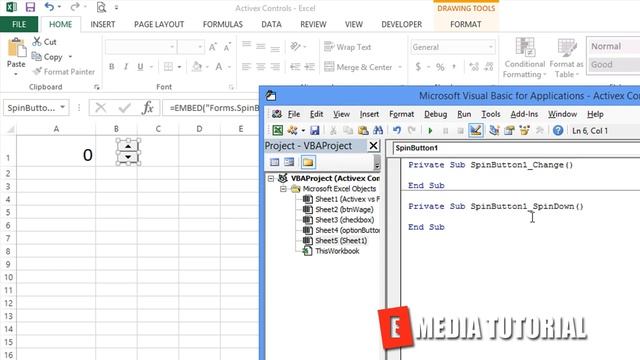The width and height of the screenshot is (640, 360).
Task: Open the INSERT ribbon tab
Action: [x=102, y=24]
